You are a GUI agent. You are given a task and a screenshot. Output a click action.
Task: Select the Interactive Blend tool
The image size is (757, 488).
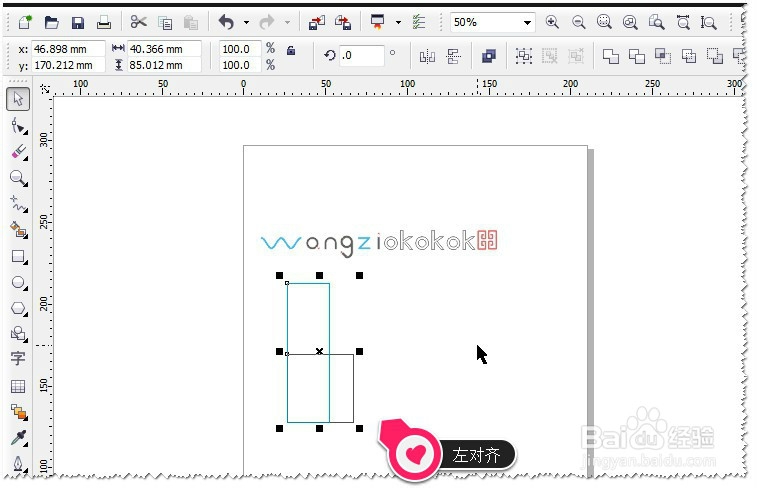(18, 412)
